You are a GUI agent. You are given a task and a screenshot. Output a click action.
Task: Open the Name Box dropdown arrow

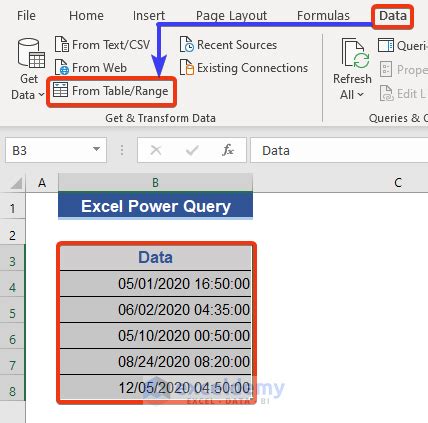pos(96,149)
